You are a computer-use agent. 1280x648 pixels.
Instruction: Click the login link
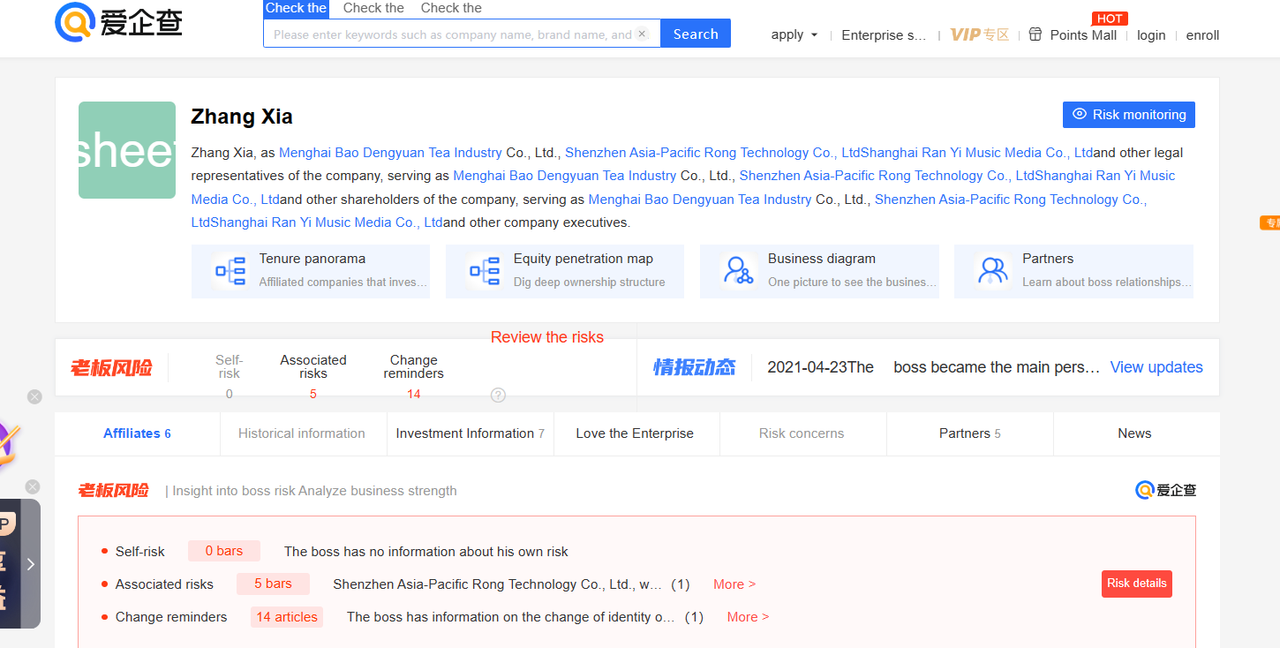coord(1151,35)
